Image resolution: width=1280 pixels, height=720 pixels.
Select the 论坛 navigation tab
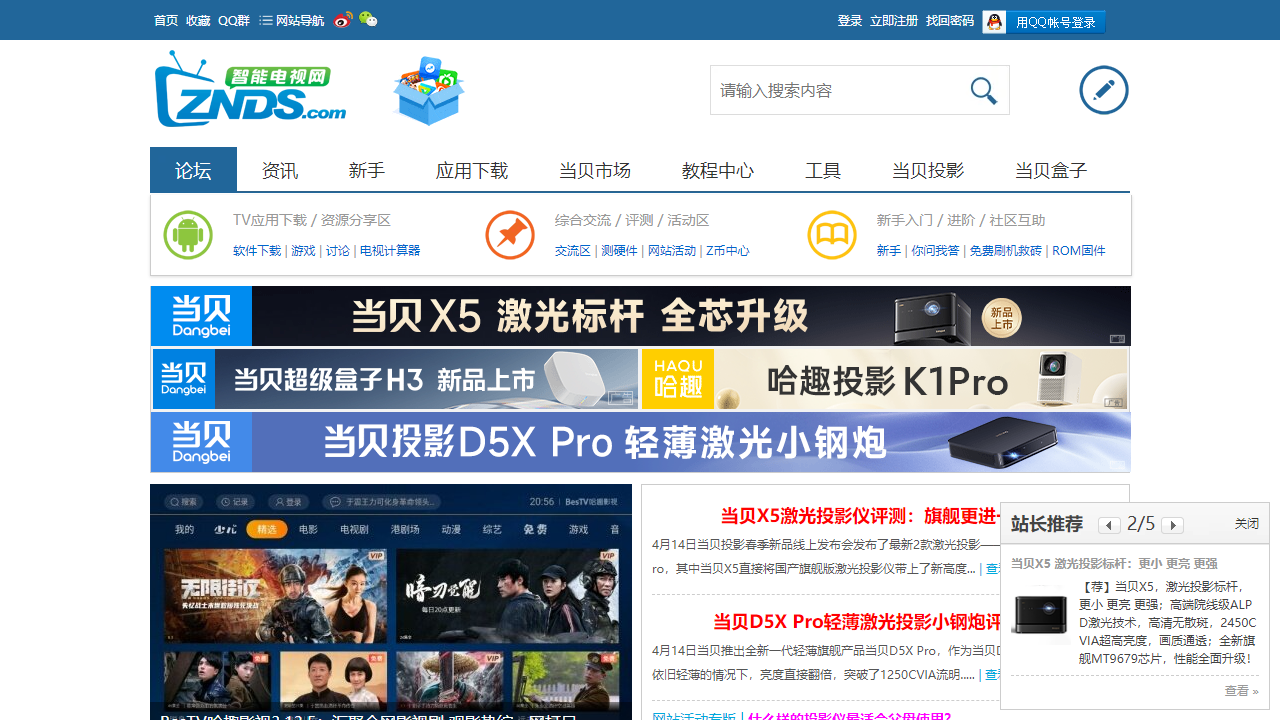click(193, 169)
